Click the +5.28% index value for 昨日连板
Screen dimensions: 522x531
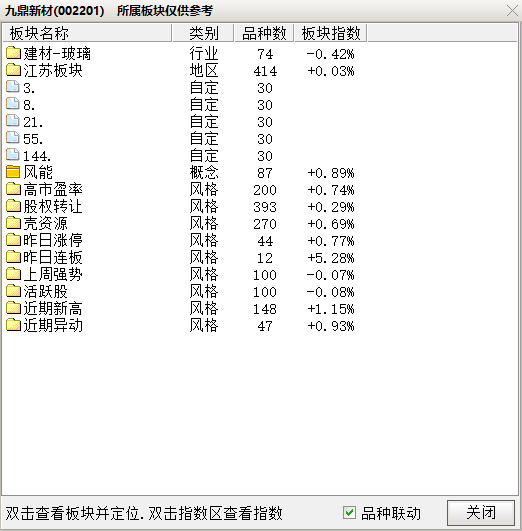coord(331,258)
